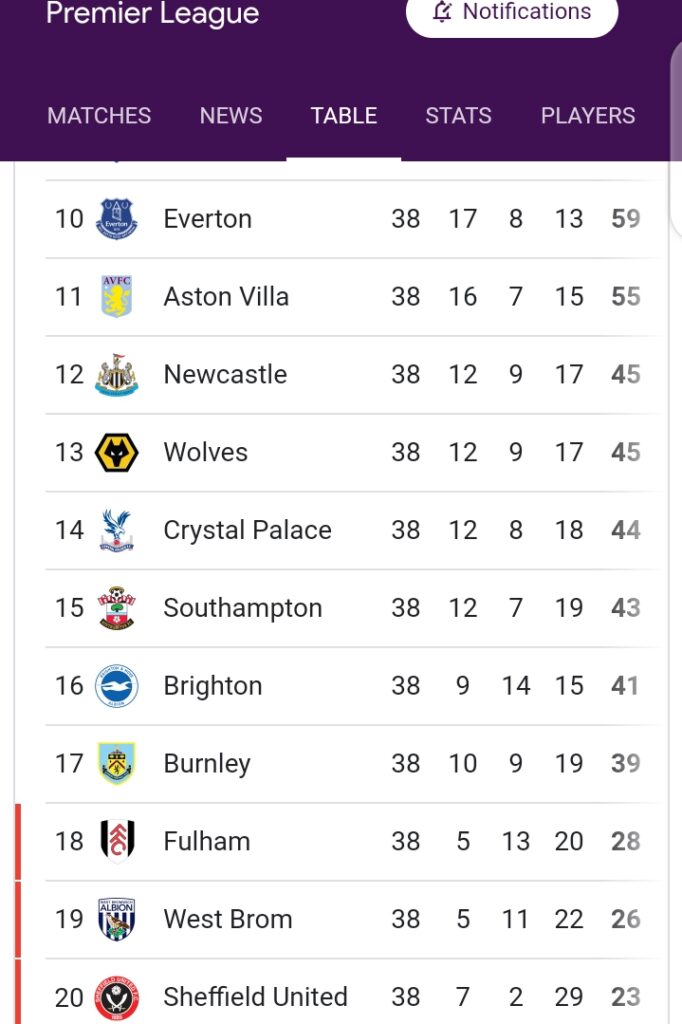
Task: Click the Burnley club crest icon
Action: [x=116, y=764]
